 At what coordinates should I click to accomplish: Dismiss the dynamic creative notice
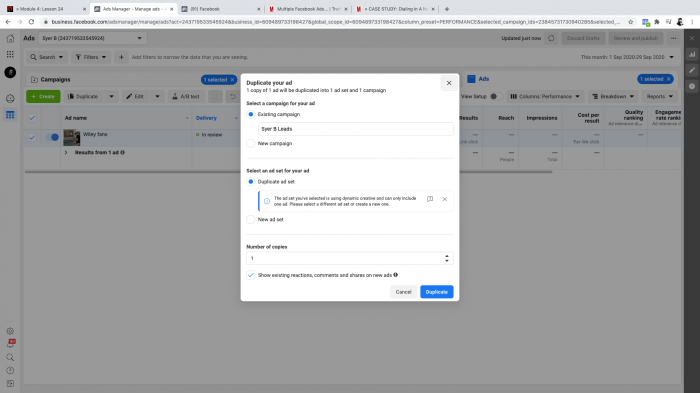(445, 199)
